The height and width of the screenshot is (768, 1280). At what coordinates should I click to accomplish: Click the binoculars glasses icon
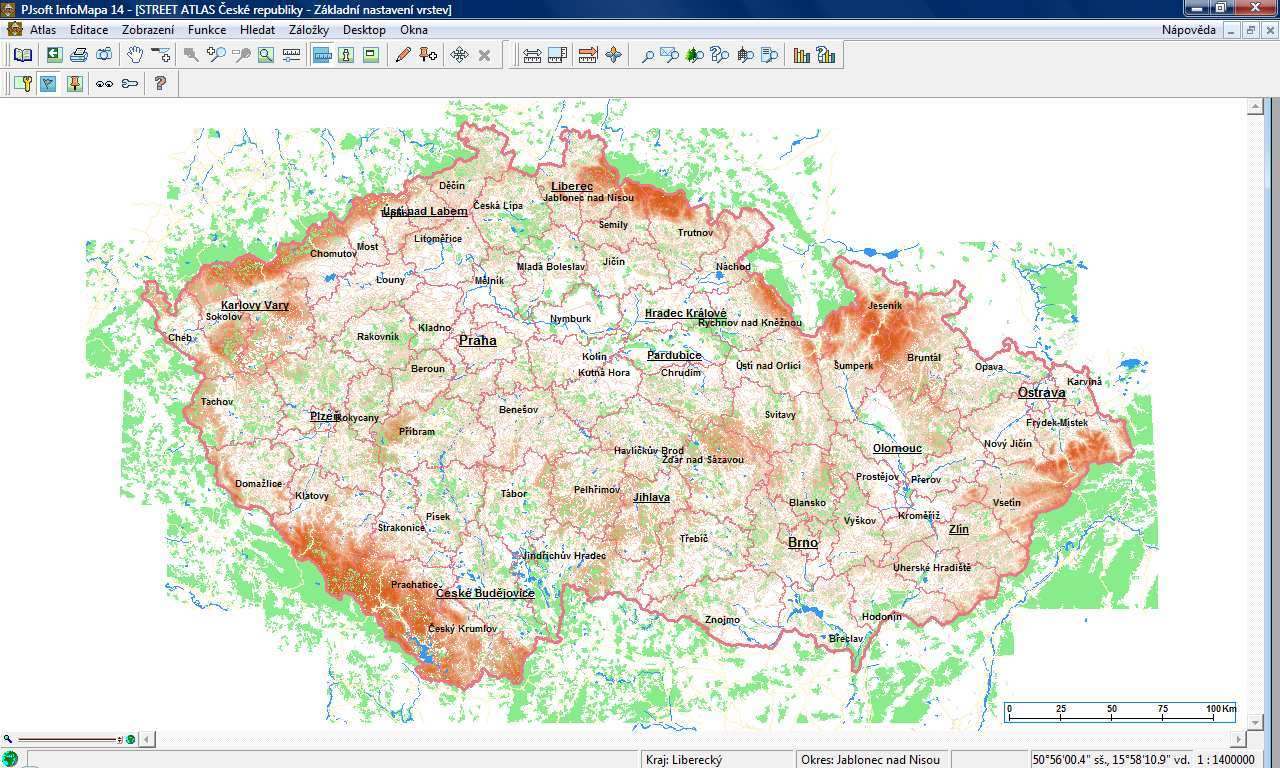(104, 84)
